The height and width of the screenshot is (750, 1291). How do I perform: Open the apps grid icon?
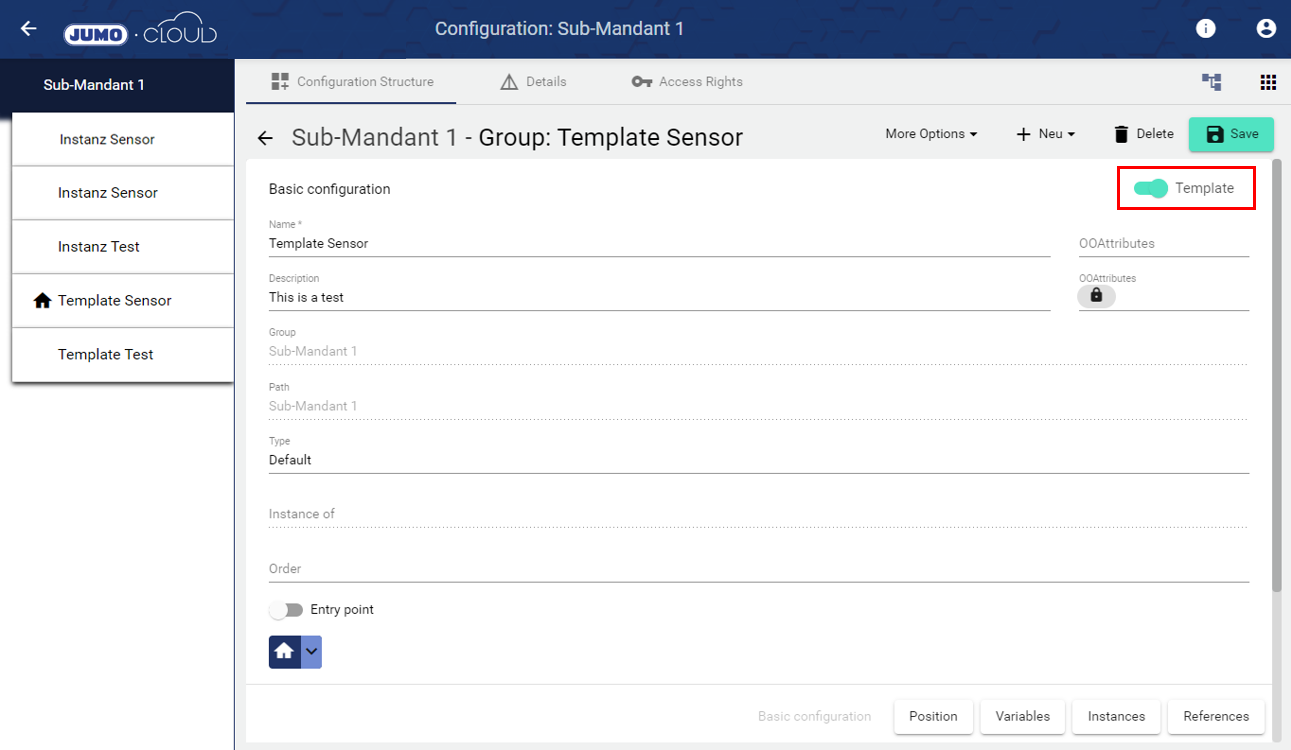[x=1268, y=82]
